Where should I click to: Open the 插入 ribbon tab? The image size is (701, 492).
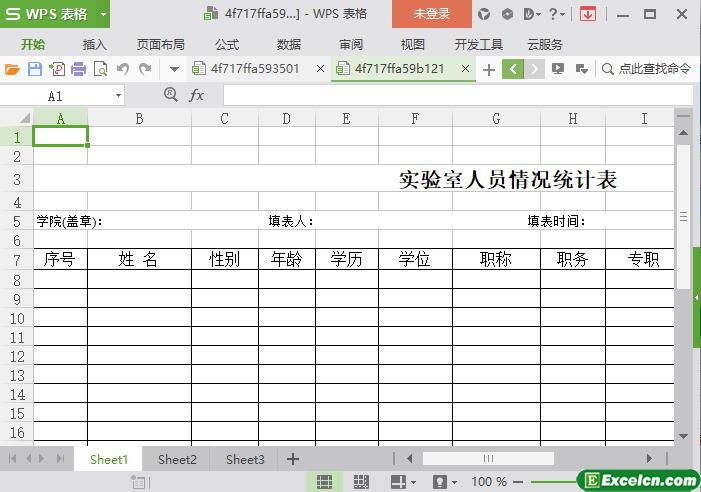click(95, 44)
